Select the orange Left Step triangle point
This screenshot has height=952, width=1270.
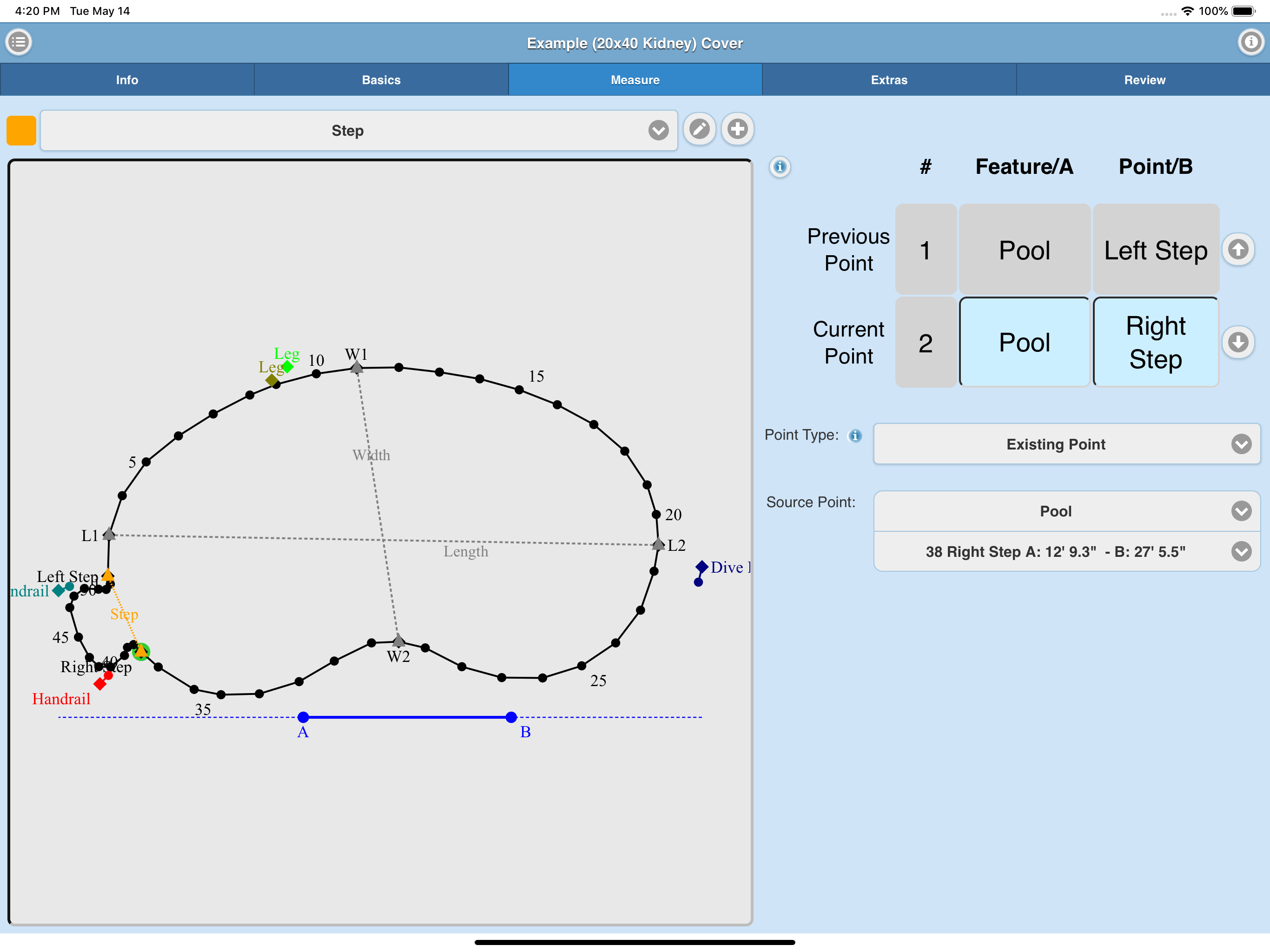107,575
